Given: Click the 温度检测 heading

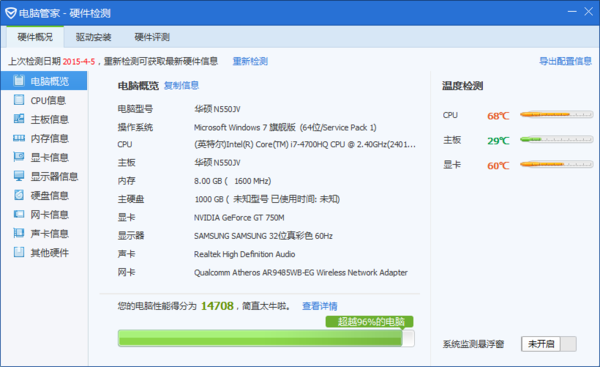Looking at the screenshot, I should click(463, 86).
